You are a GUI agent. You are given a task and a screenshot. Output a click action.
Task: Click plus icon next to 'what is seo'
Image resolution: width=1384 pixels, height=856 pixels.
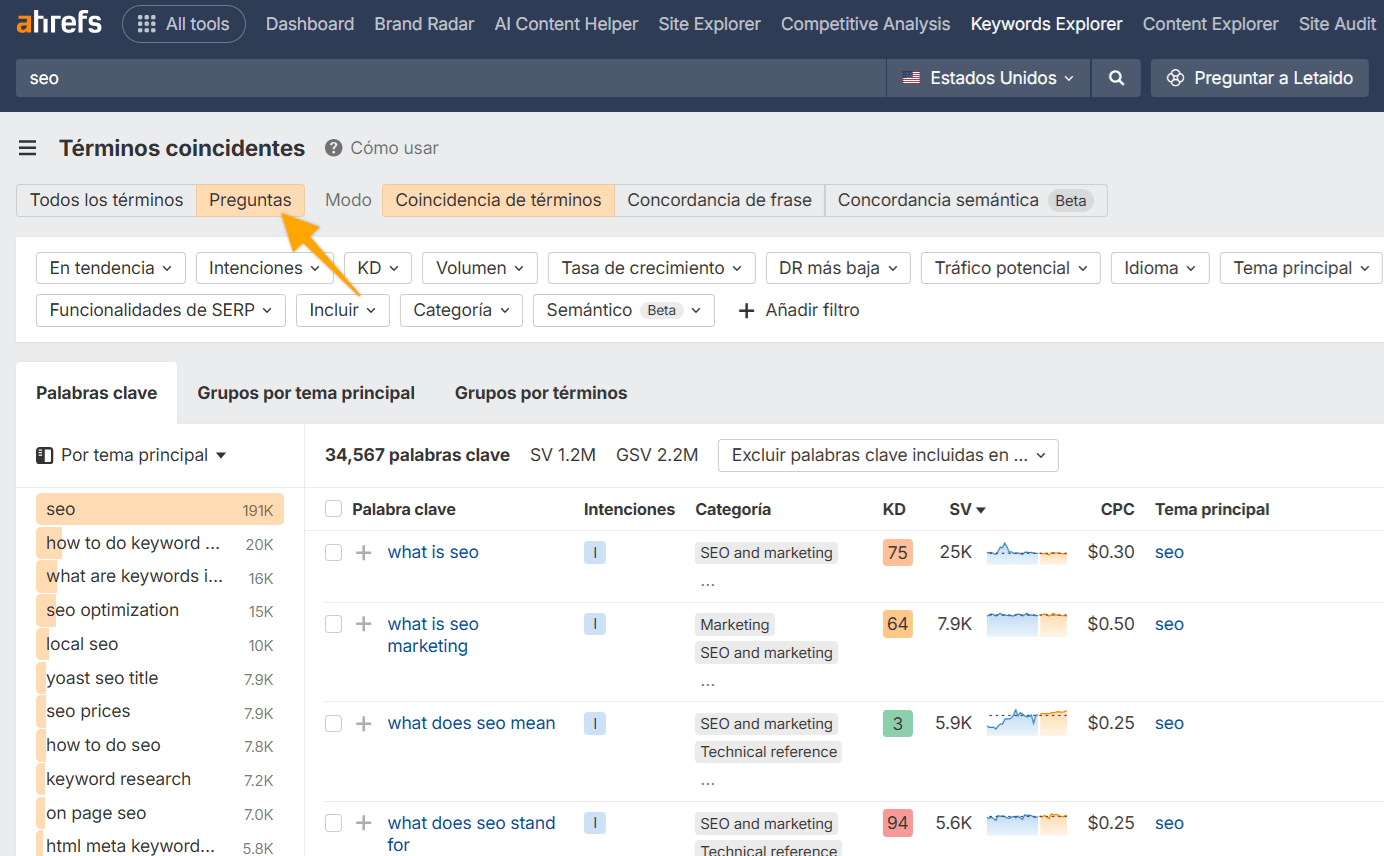[x=364, y=552]
